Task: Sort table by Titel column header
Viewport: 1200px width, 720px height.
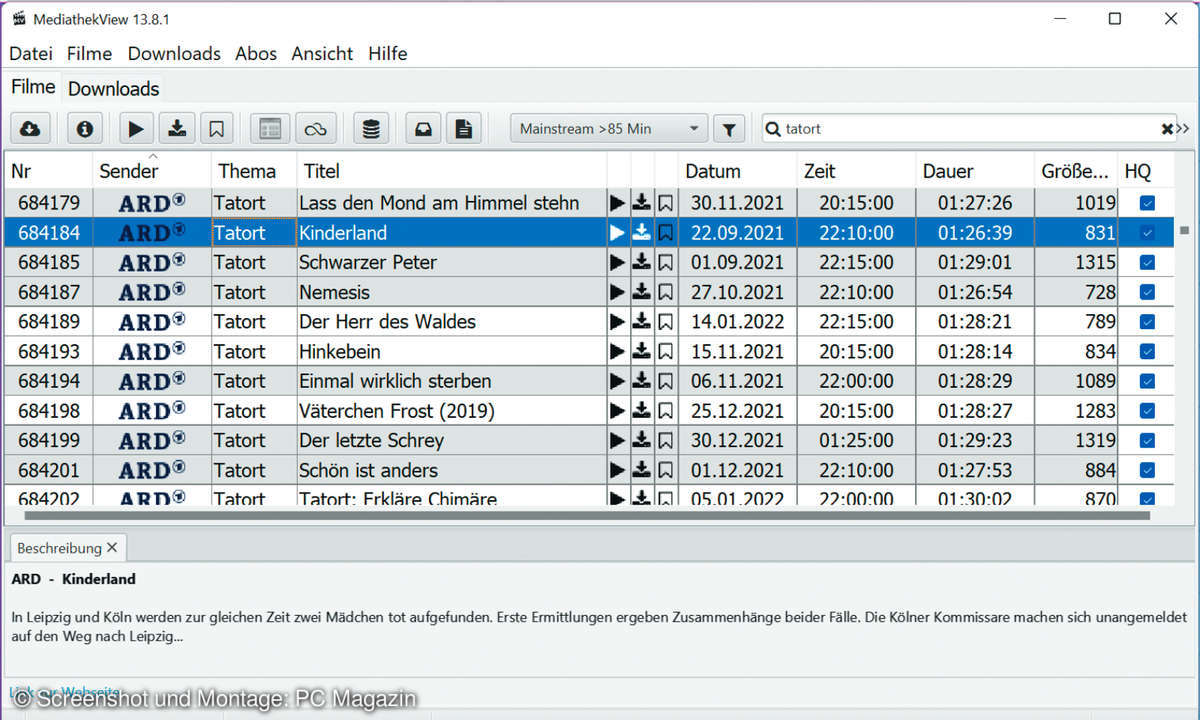Action: point(452,171)
